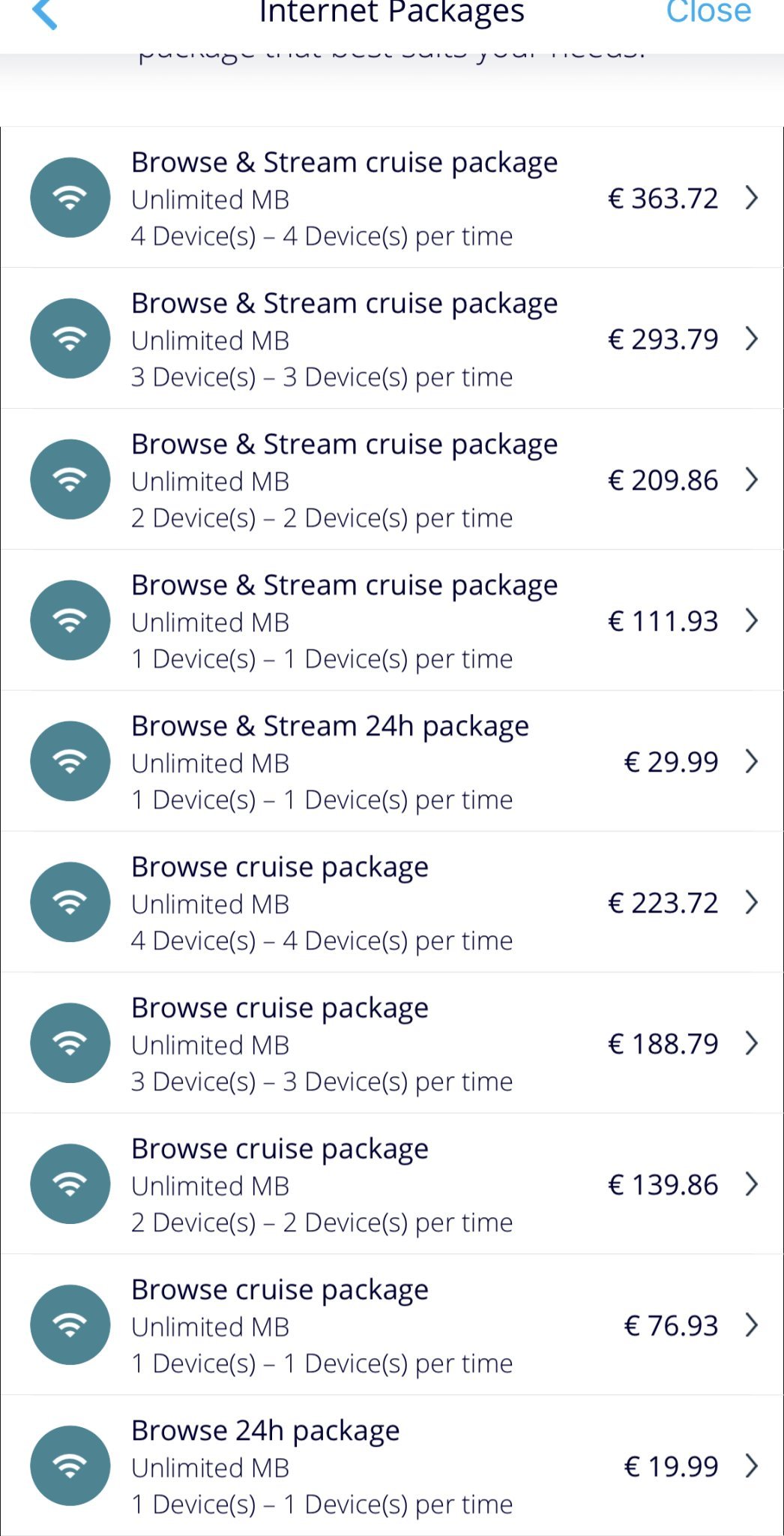Tap Wi-Fi icon for €29.99 package
784x1536 pixels.
[x=70, y=761]
